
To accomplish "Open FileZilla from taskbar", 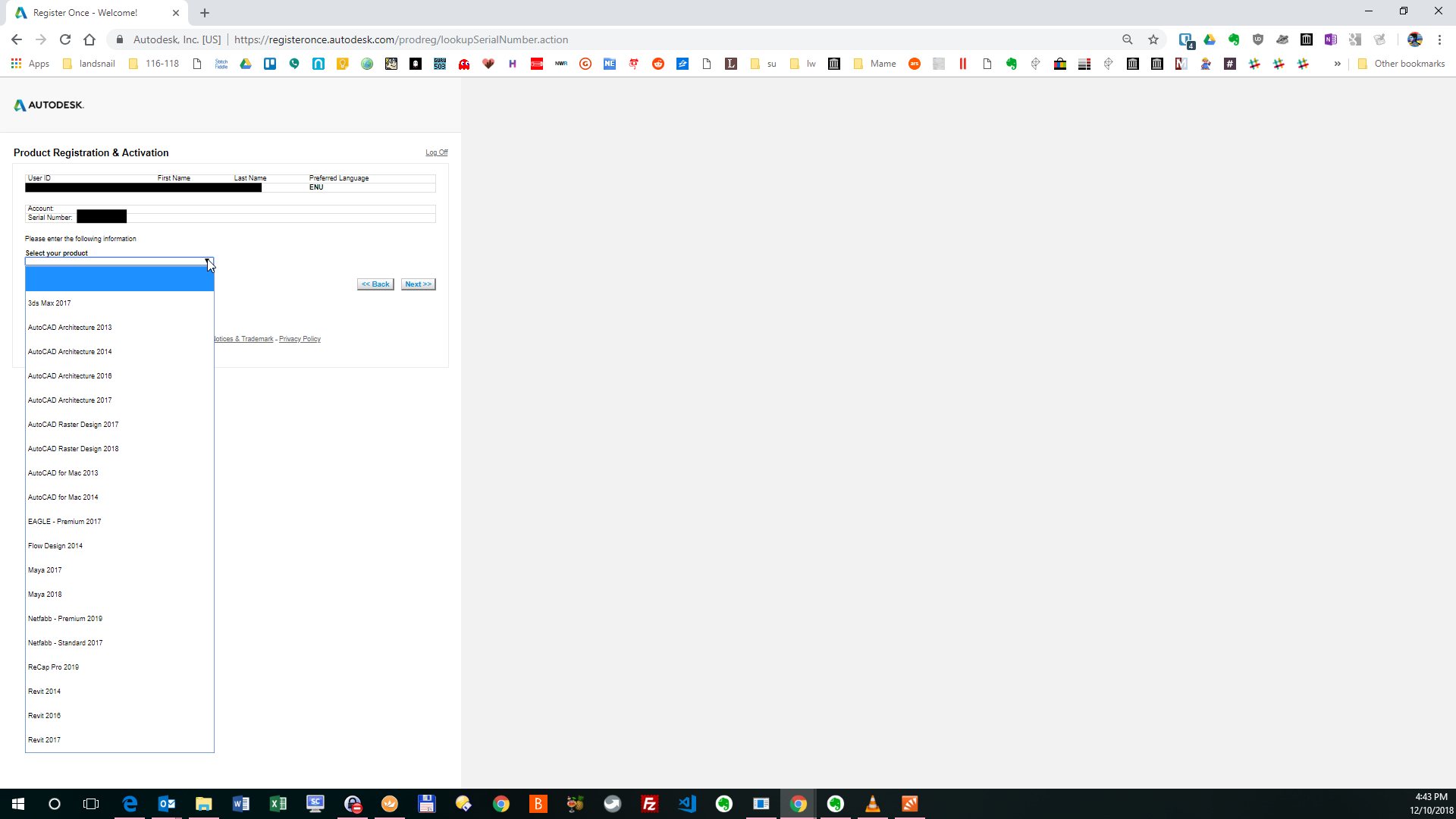I will click(x=650, y=804).
